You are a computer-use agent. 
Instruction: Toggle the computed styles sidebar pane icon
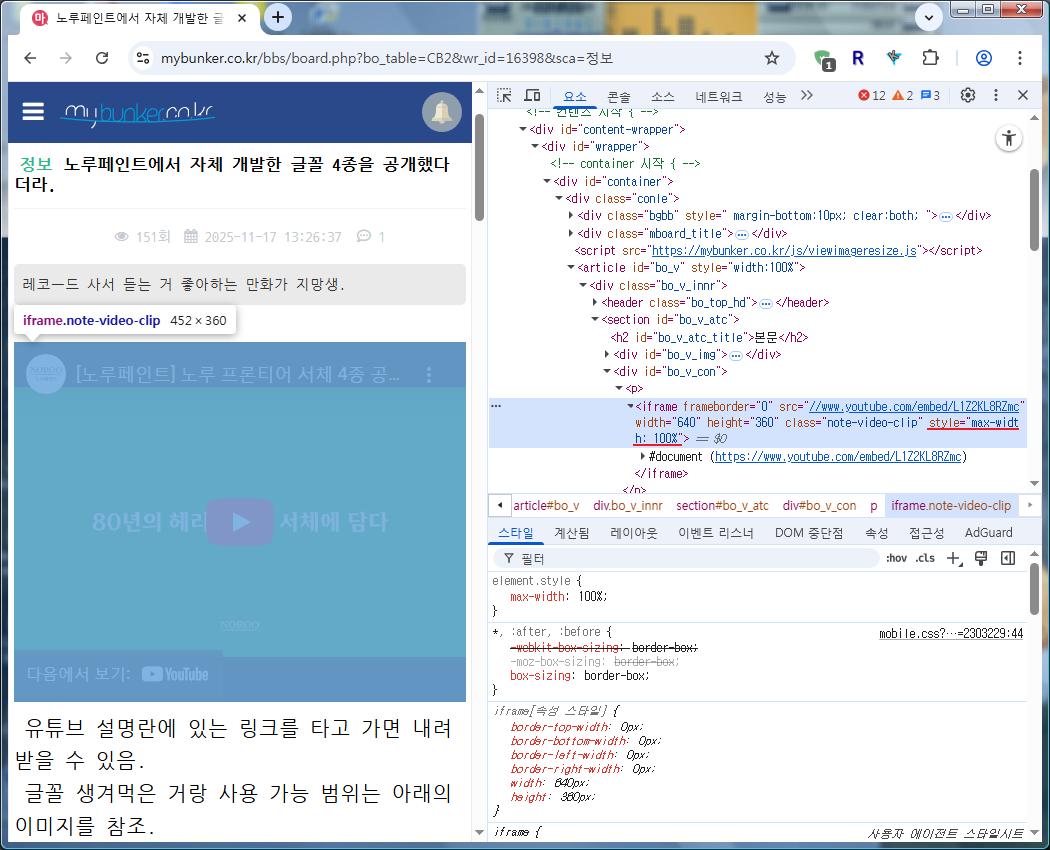click(x=1008, y=558)
